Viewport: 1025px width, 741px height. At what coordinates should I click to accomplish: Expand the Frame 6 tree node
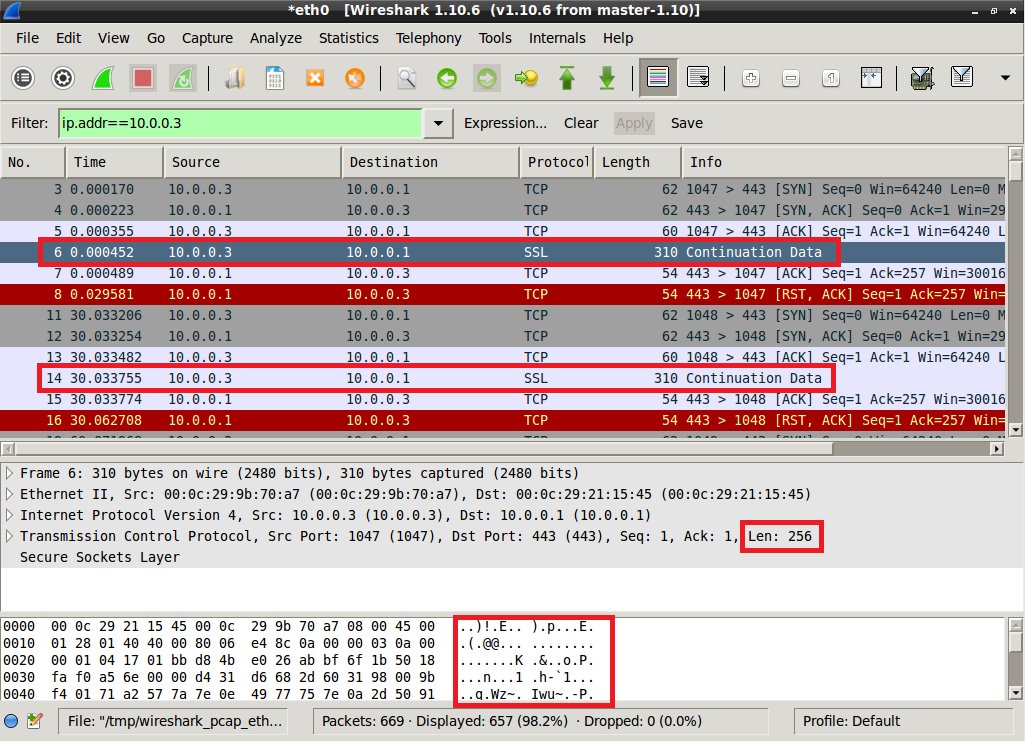(9, 473)
